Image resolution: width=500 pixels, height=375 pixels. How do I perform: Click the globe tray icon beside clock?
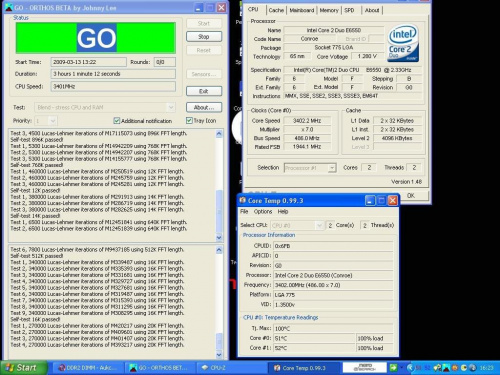pos(473,368)
